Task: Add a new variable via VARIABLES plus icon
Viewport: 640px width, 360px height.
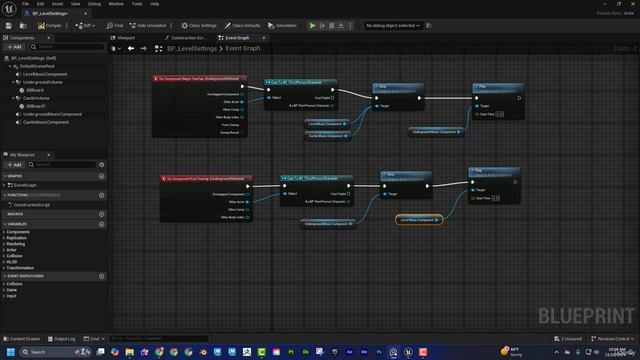Action: 102,224
